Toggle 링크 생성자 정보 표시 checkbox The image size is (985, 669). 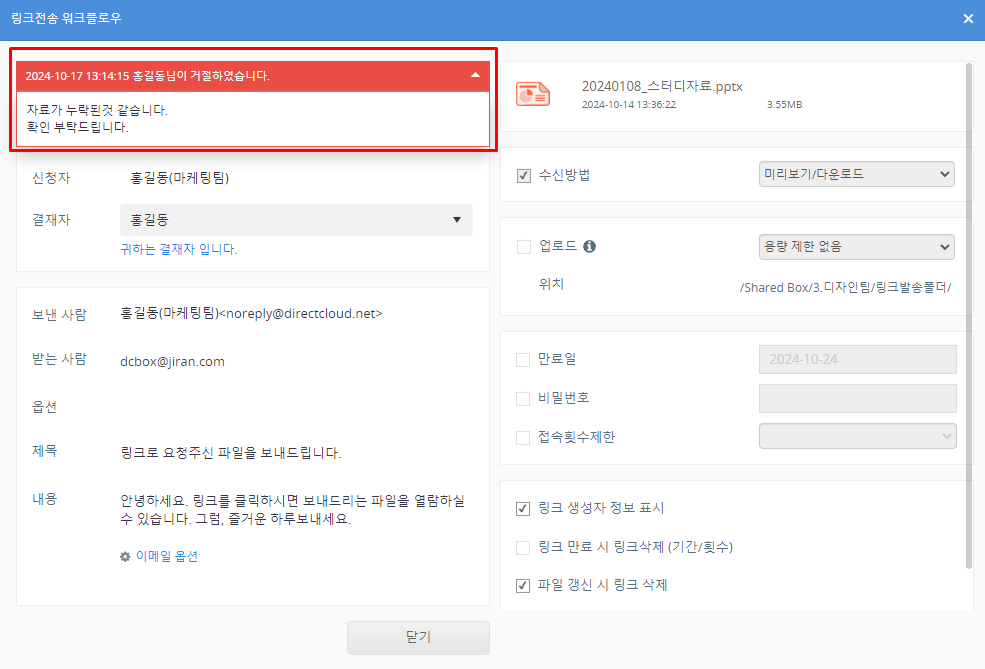(x=523, y=508)
